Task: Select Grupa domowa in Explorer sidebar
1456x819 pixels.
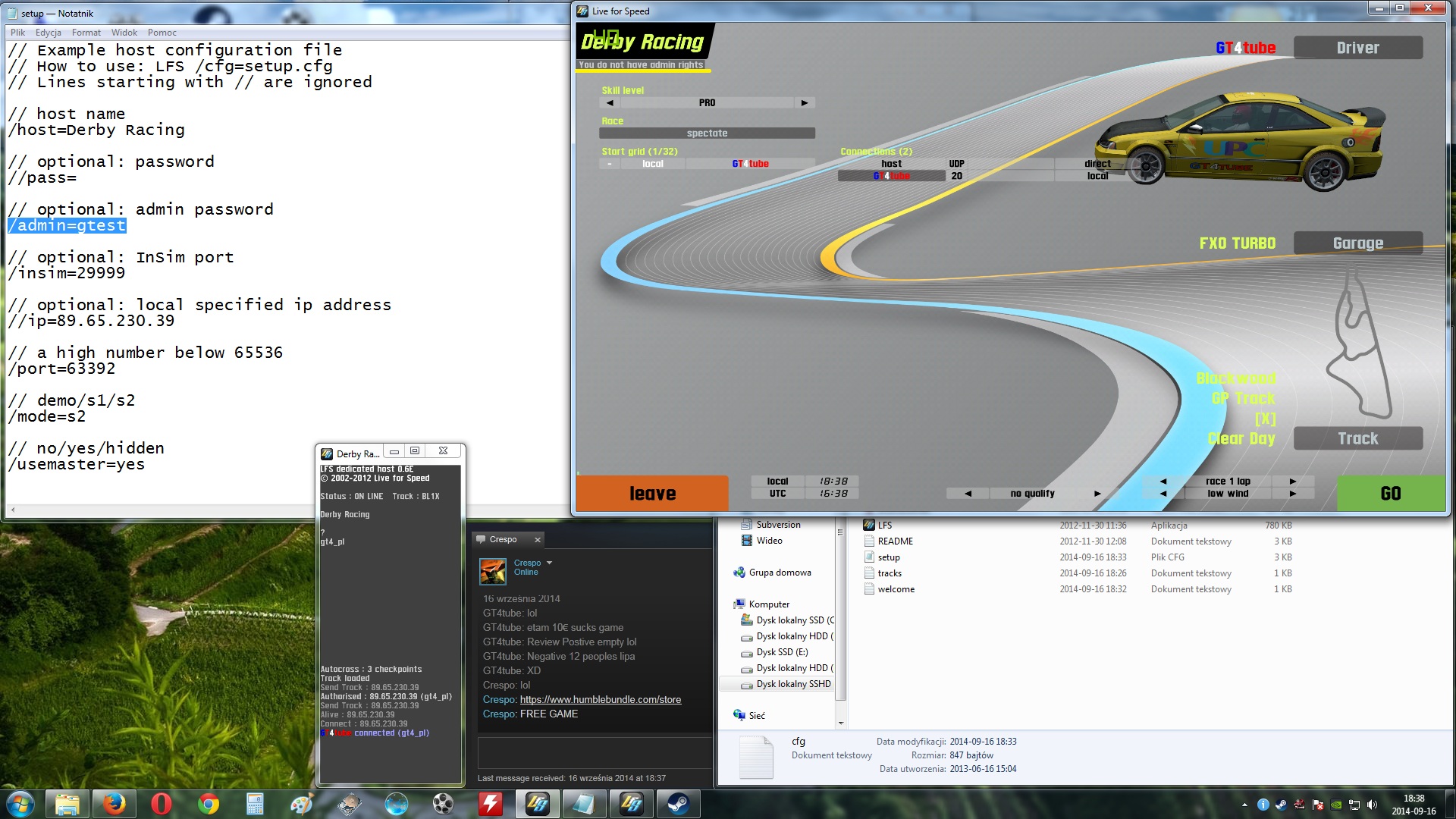Action: click(x=780, y=573)
